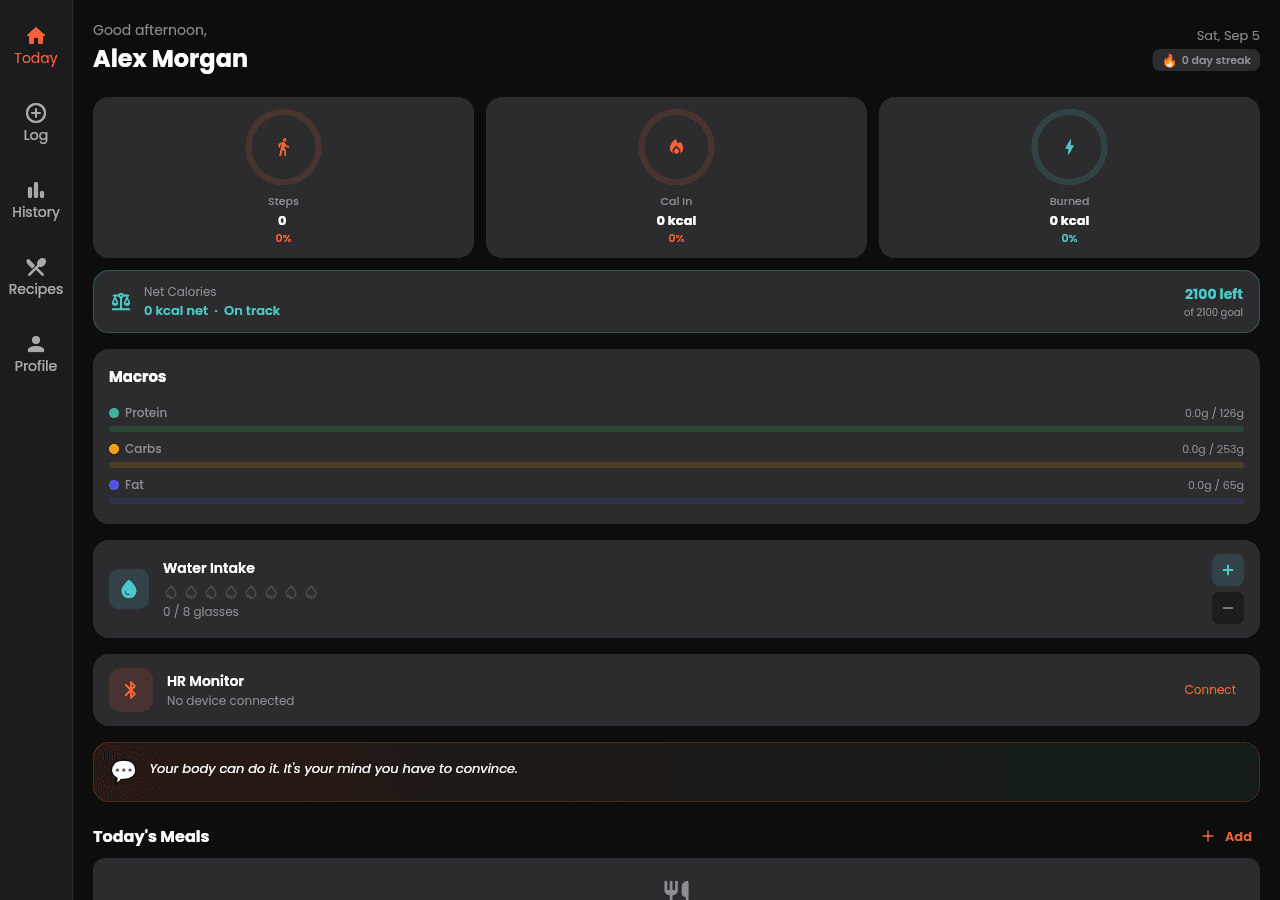
Task: Connect the HR Monitor device
Action: point(1210,690)
